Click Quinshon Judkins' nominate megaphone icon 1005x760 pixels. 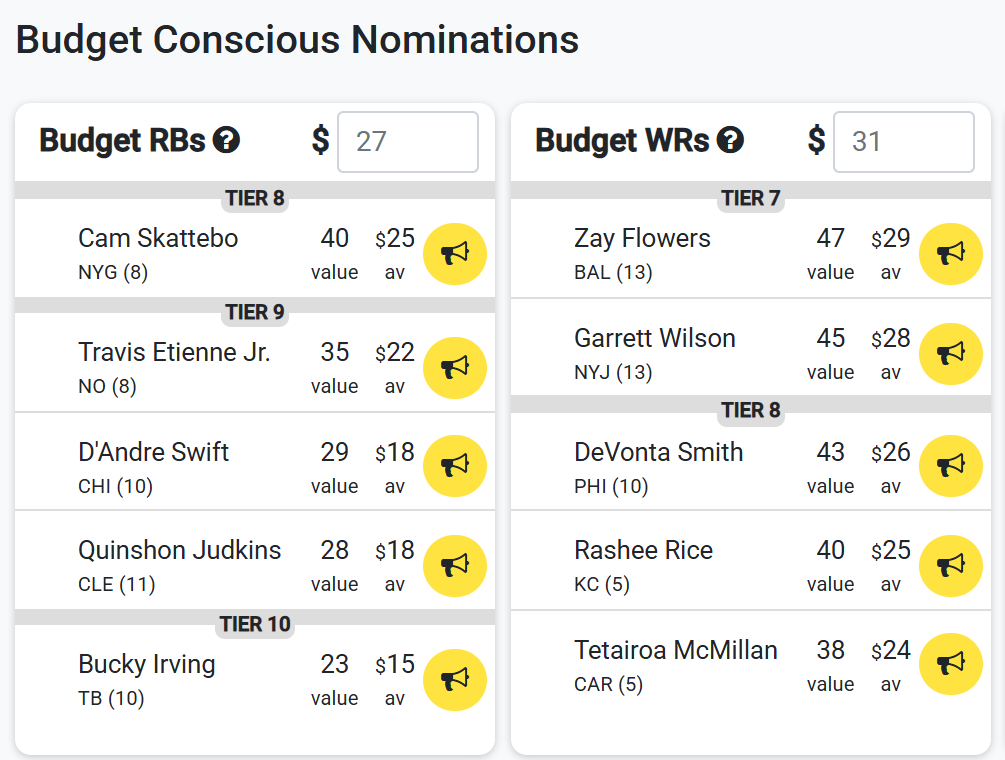pos(454,566)
